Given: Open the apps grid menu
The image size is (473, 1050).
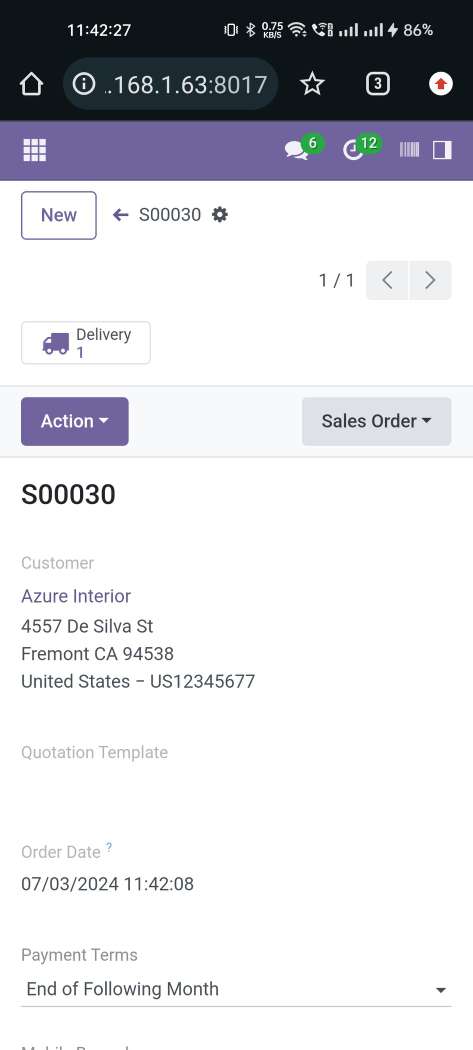Looking at the screenshot, I should tap(35, 150).
